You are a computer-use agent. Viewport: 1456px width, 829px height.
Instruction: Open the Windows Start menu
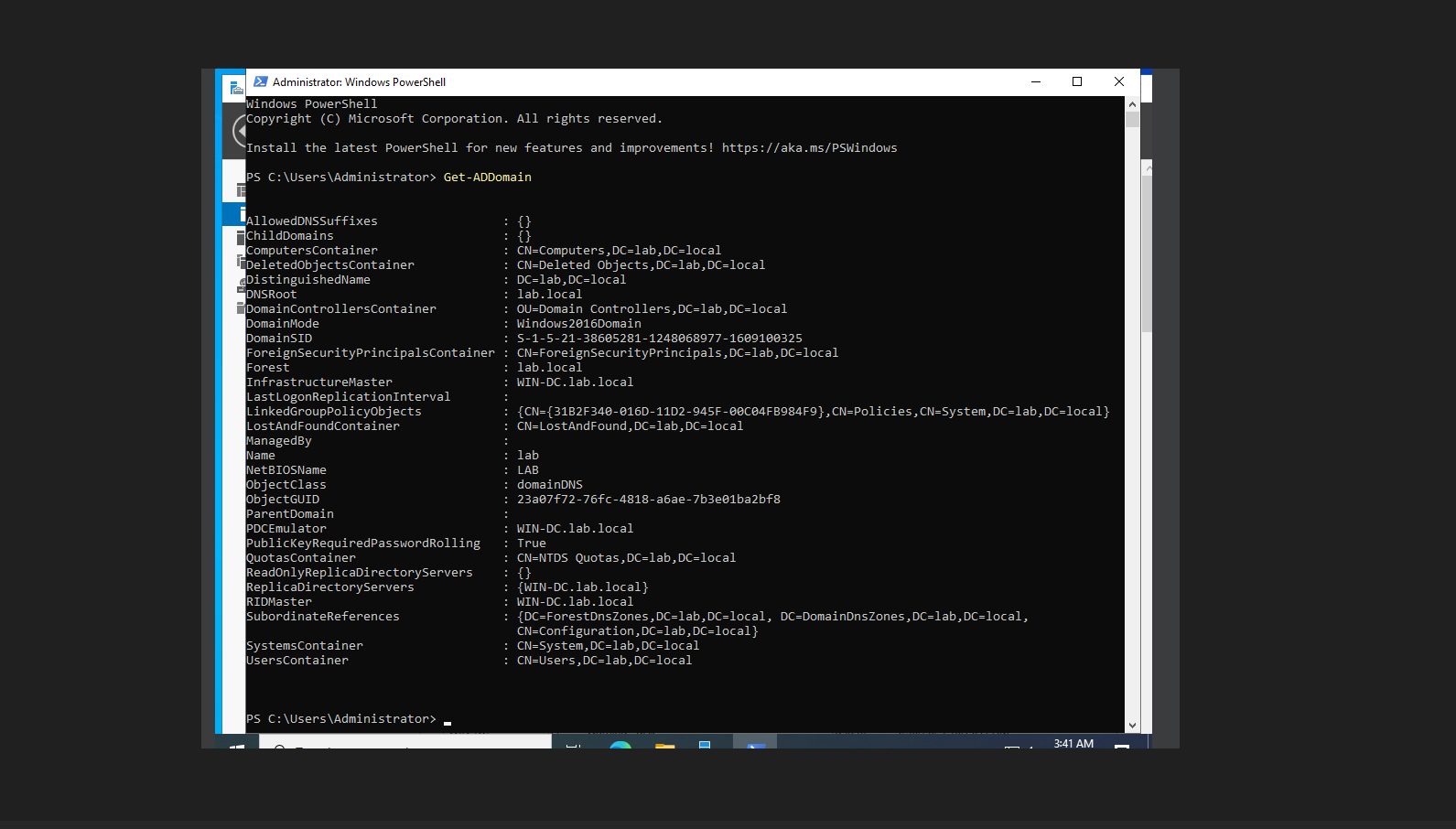coord(237,745)
